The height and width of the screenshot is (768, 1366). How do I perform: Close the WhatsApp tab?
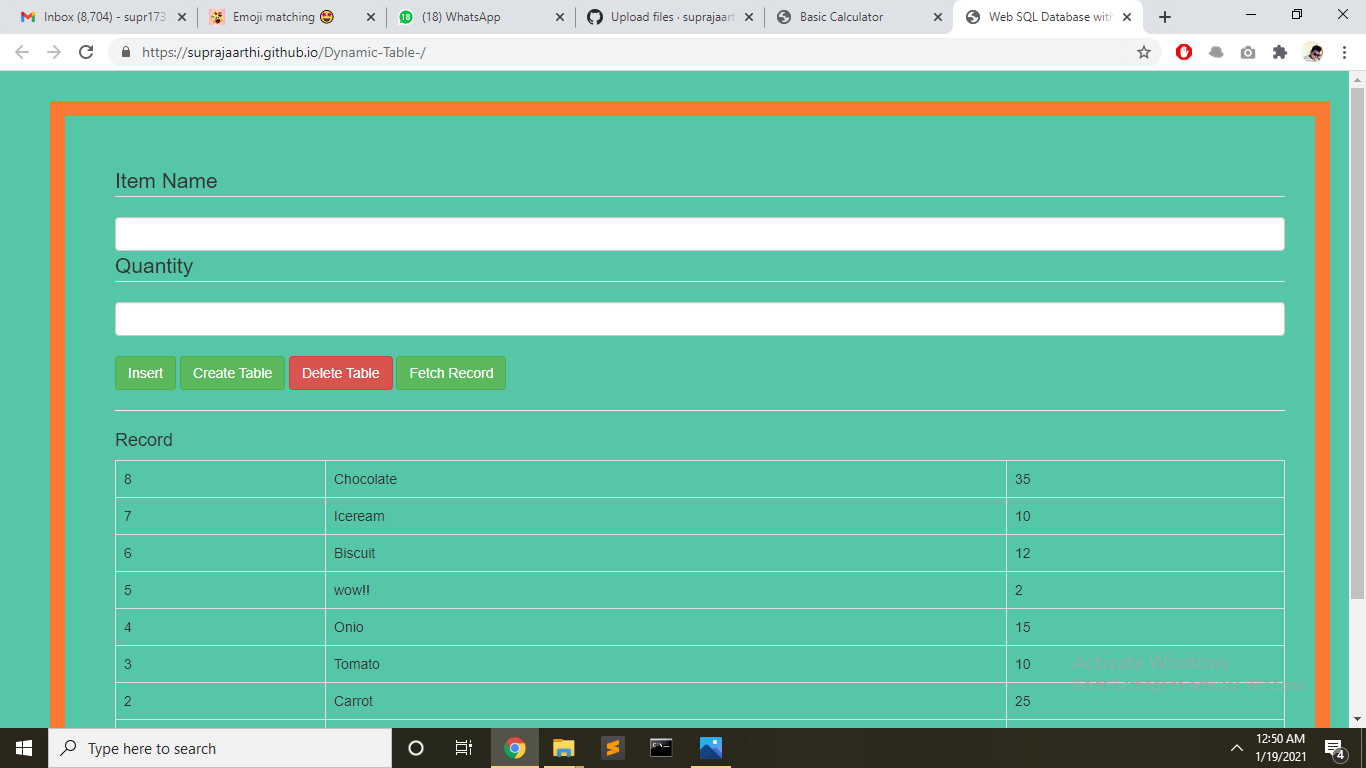pyautogui.click(x=559, y=17)
